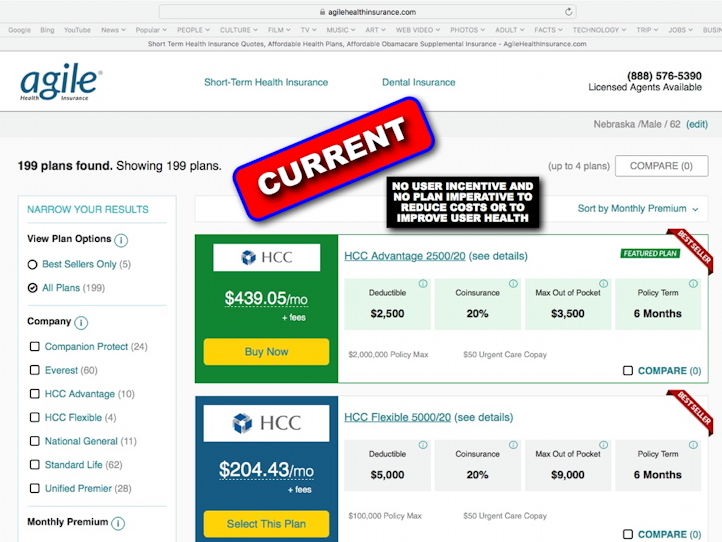Click the Select This Plan button
722x542 pixels.
pos(267,524)
